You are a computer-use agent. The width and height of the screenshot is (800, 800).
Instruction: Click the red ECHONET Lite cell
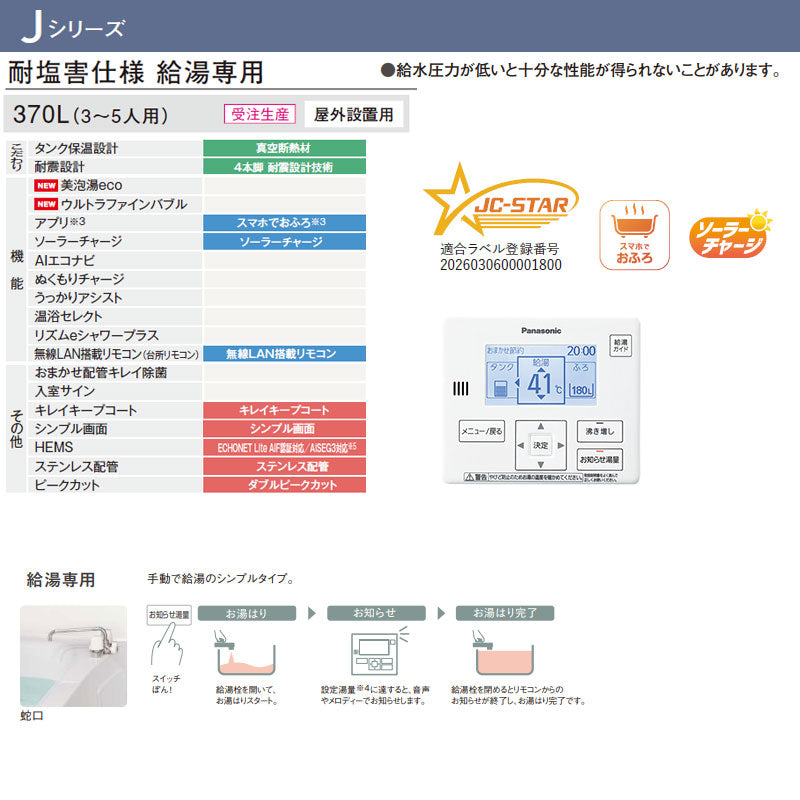pos(284,447)
